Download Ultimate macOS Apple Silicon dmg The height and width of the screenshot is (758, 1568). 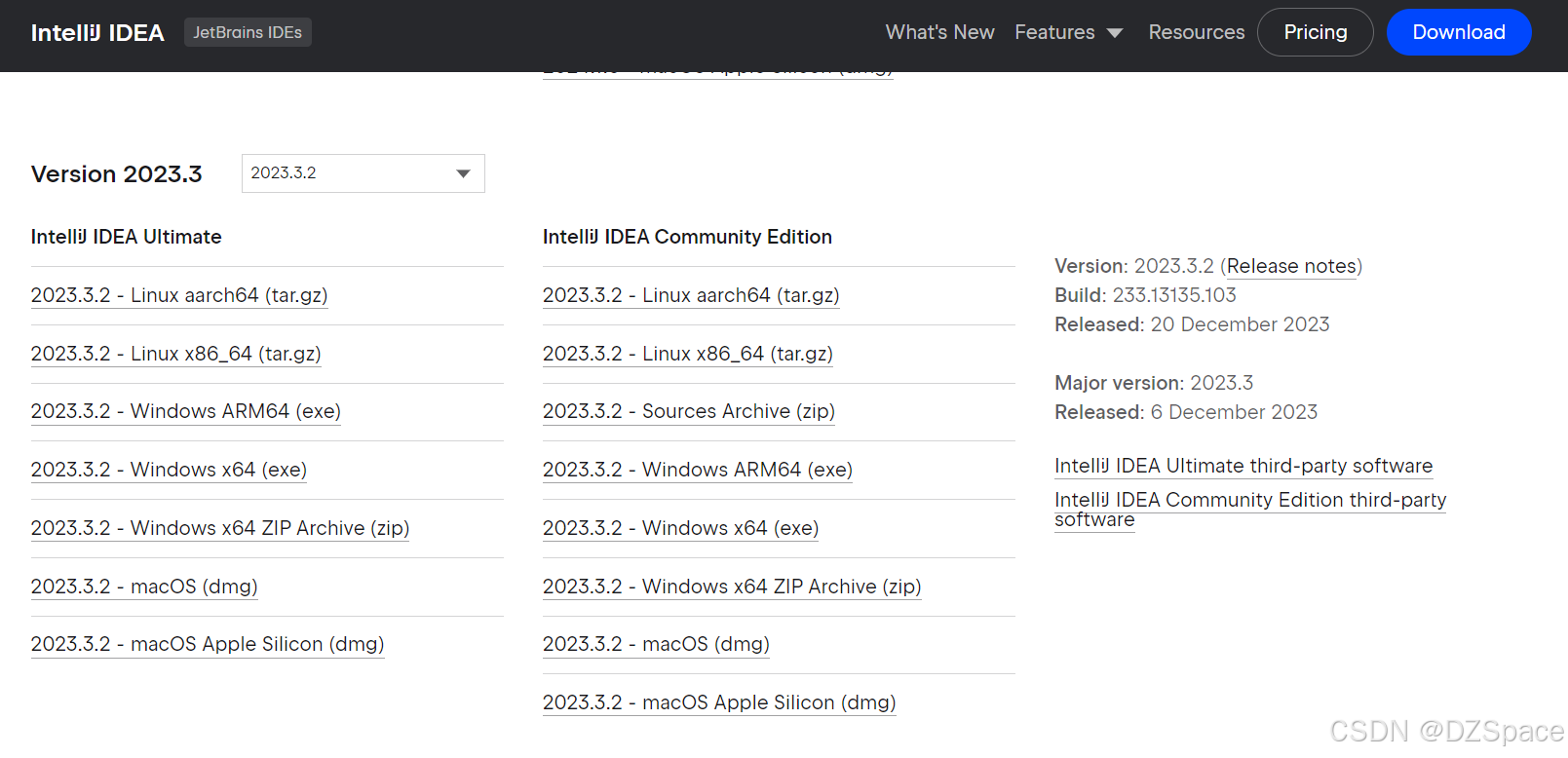click(x=208, y=644)
